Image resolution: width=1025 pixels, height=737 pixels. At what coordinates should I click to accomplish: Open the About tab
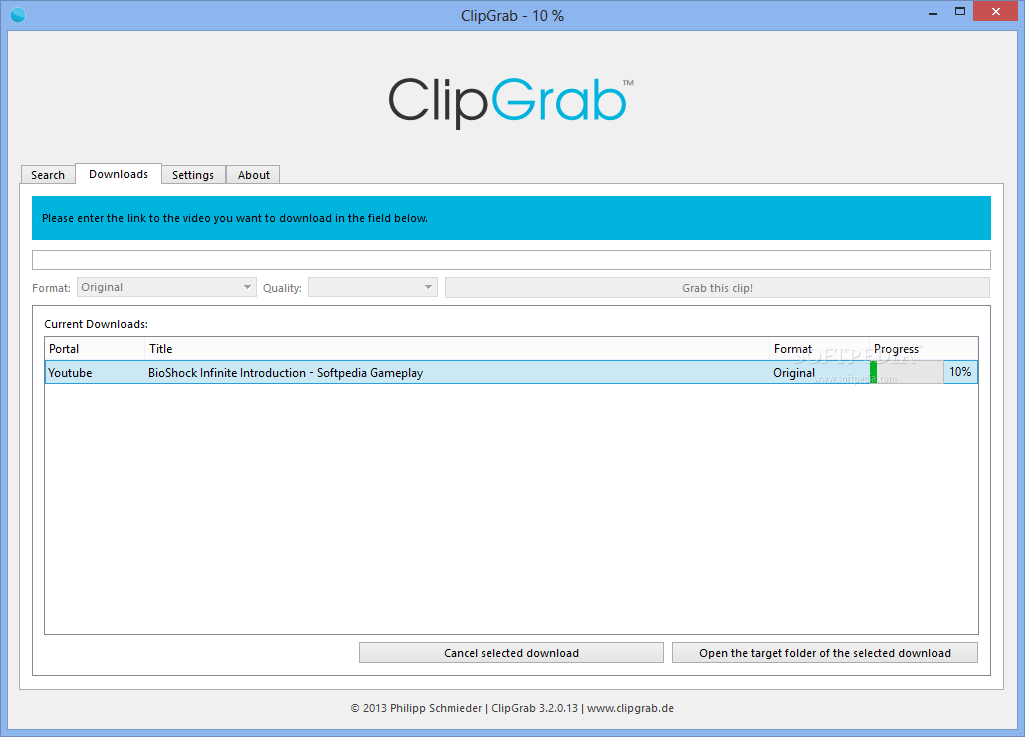click(254, 175)
